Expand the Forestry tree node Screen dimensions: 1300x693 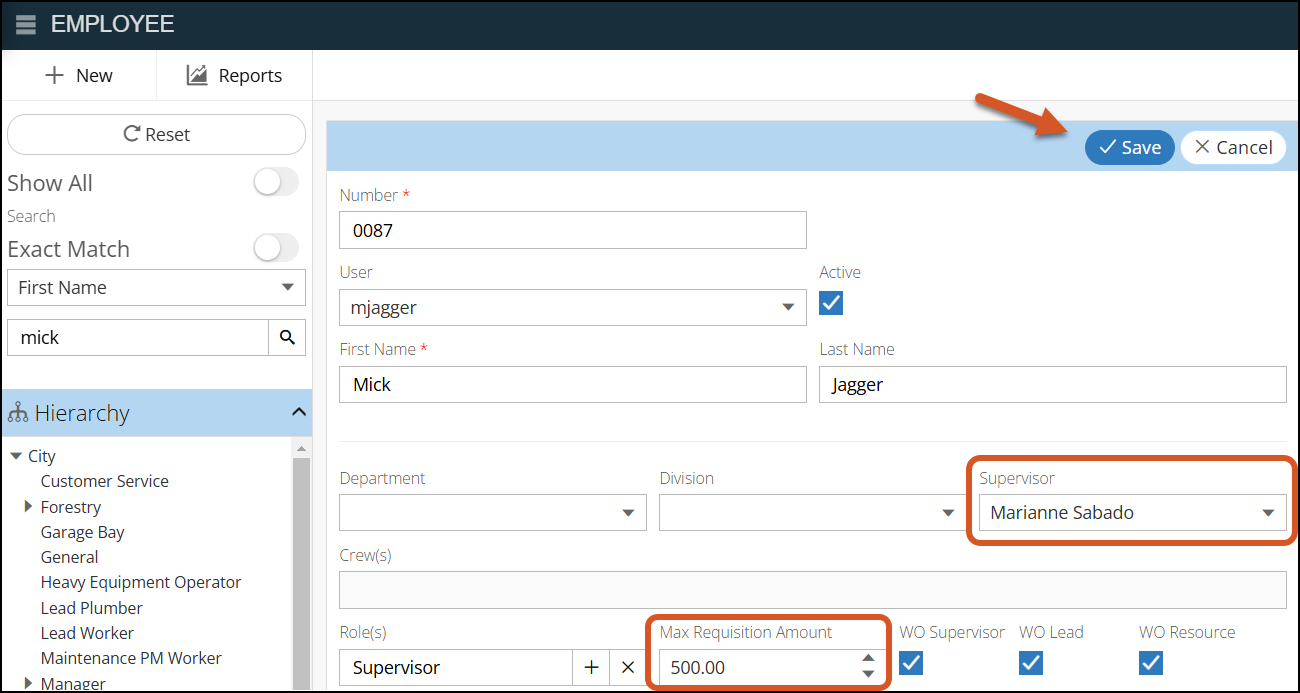click(x=29, y=507)
